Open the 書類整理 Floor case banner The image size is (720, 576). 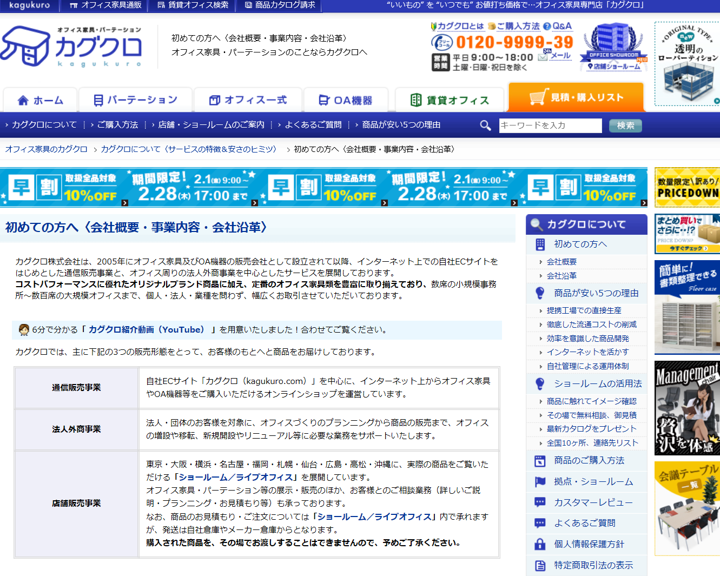687,307
